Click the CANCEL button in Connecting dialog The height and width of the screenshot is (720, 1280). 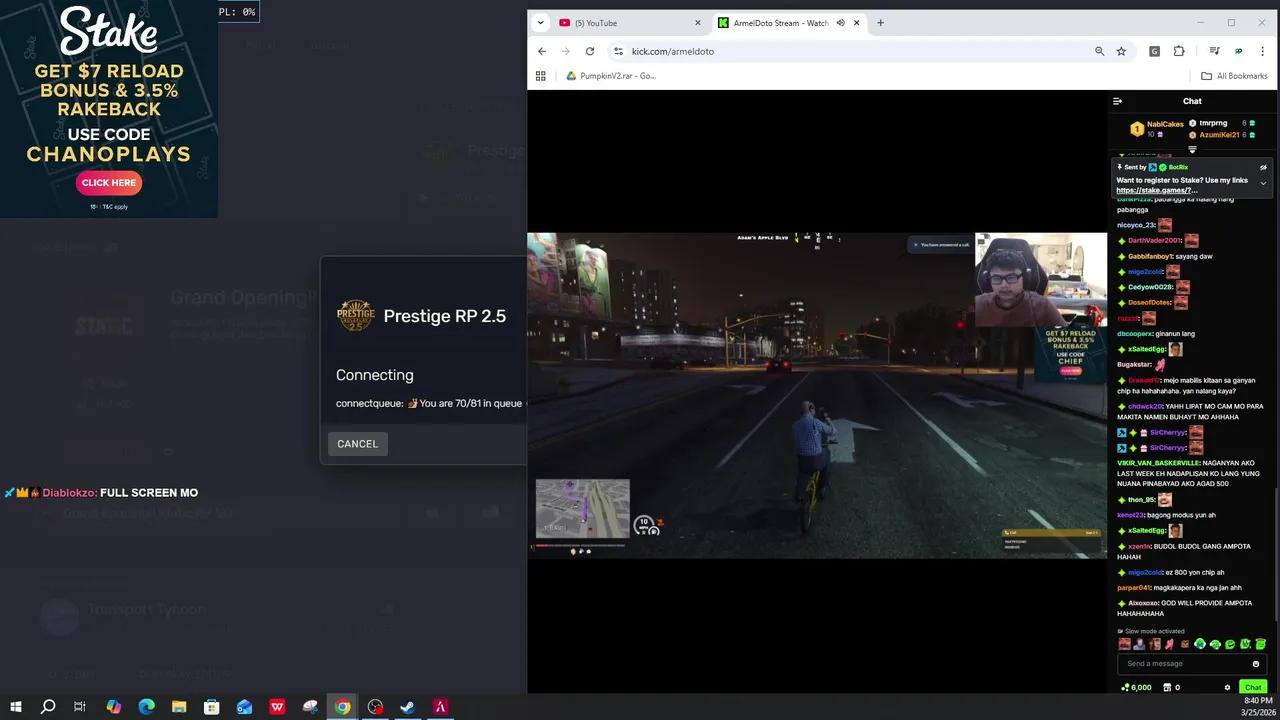click(357, 444)
